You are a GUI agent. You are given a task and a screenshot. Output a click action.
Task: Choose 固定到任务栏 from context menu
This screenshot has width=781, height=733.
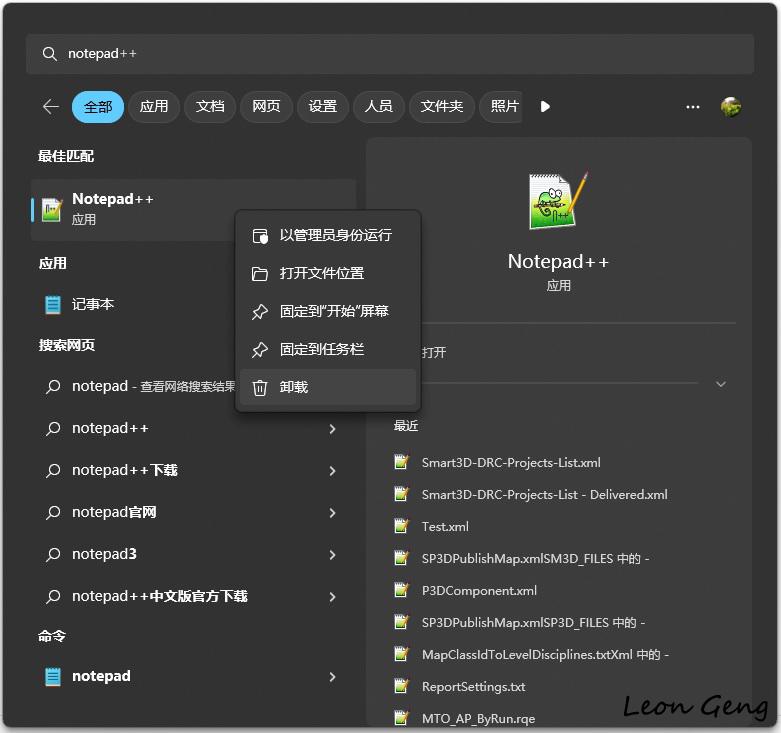[x=328, y=350]
